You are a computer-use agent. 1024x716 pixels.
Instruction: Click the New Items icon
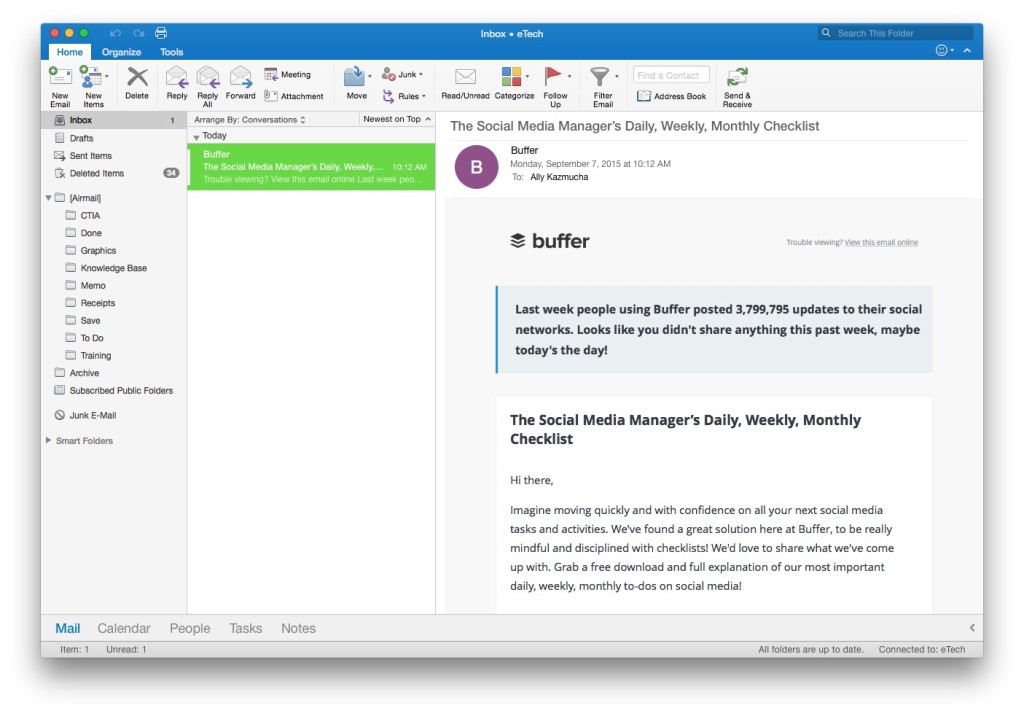pos(90,76)
